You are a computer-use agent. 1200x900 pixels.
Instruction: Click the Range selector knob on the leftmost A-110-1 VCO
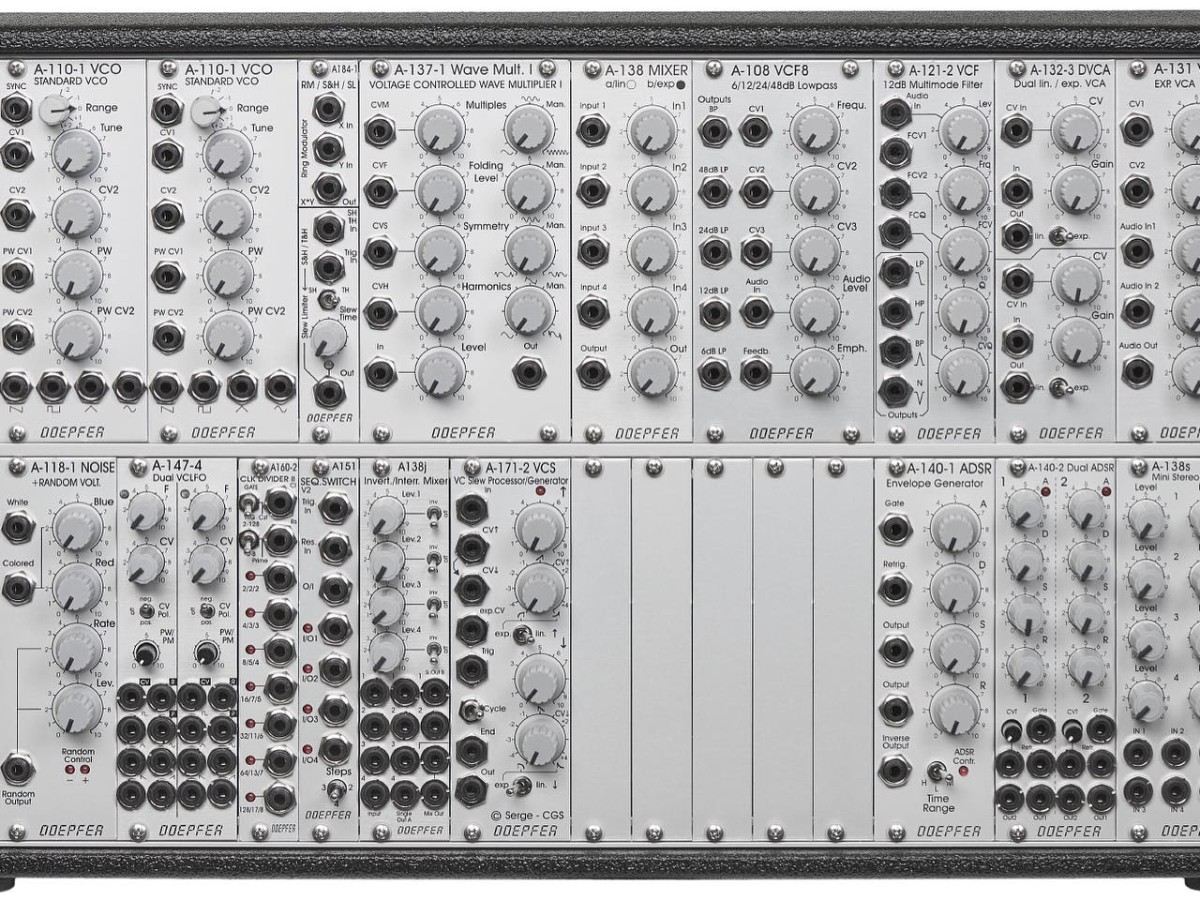pos(56,110)
